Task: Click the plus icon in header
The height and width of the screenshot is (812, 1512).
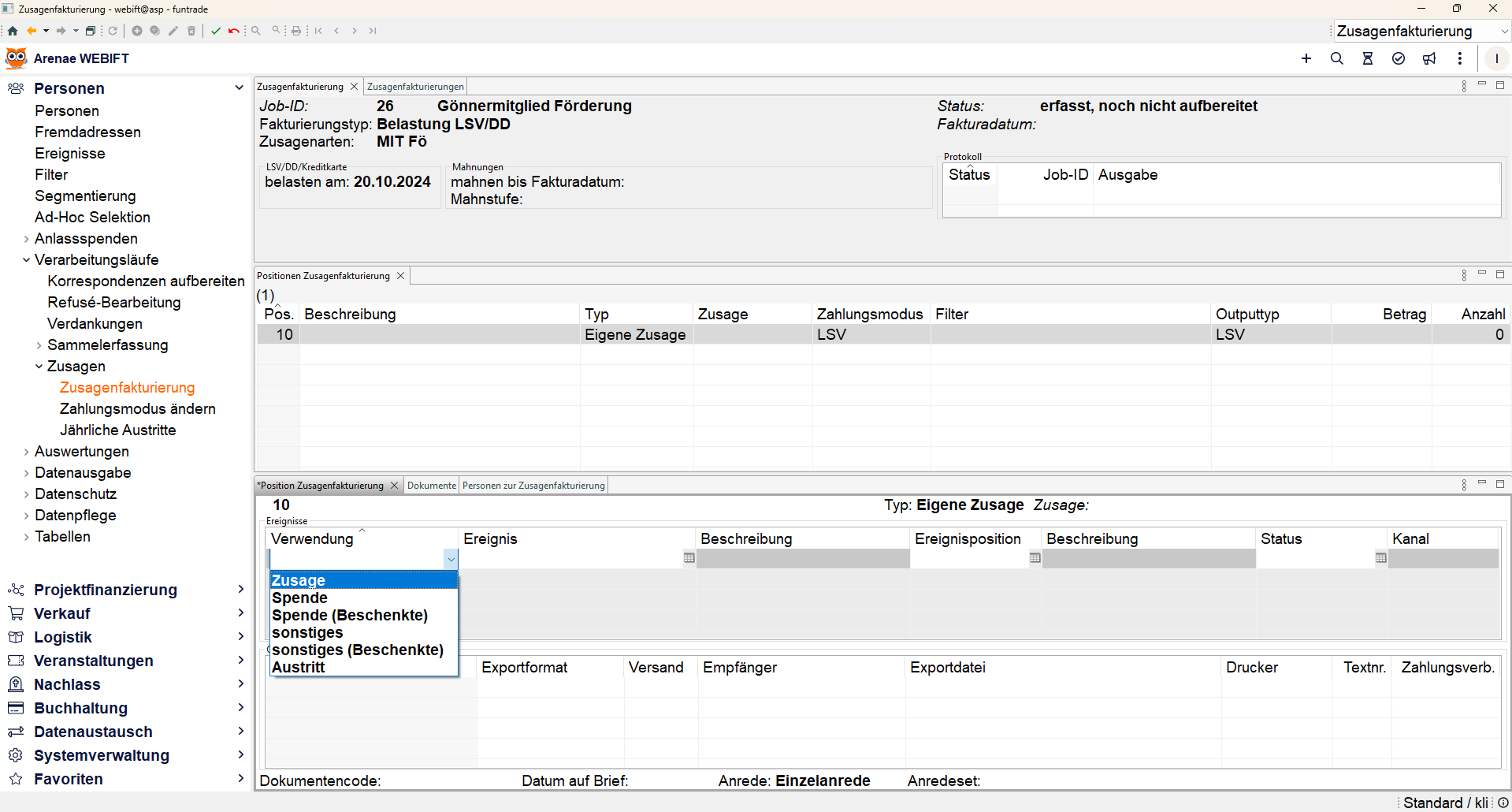Action: click(1306, 58)
